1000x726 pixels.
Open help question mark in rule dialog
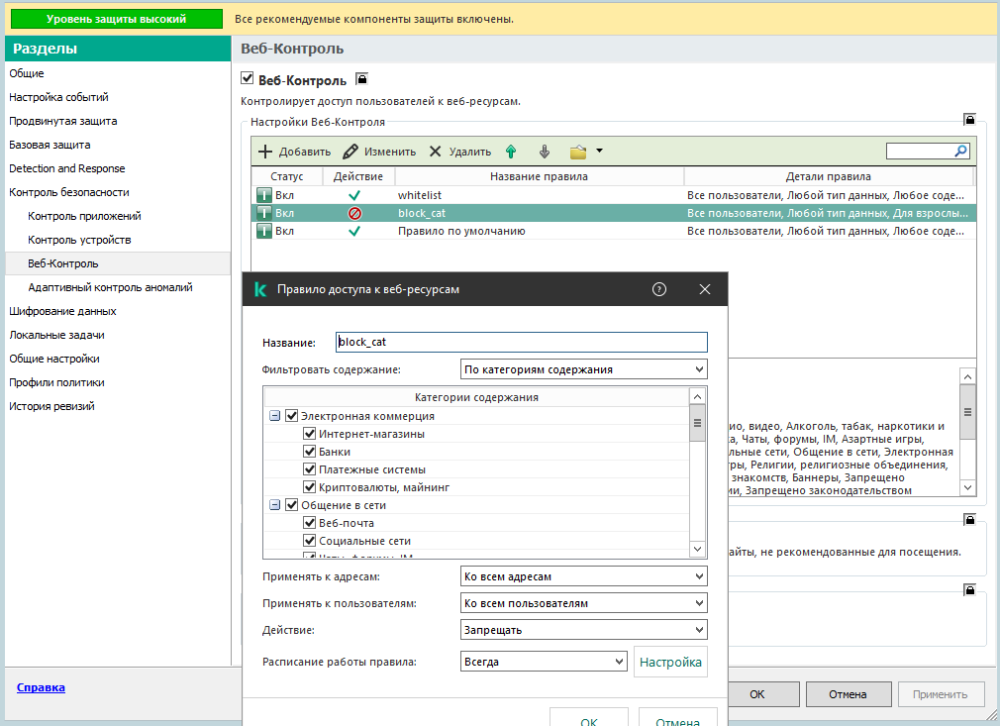[x=659, y=289]
